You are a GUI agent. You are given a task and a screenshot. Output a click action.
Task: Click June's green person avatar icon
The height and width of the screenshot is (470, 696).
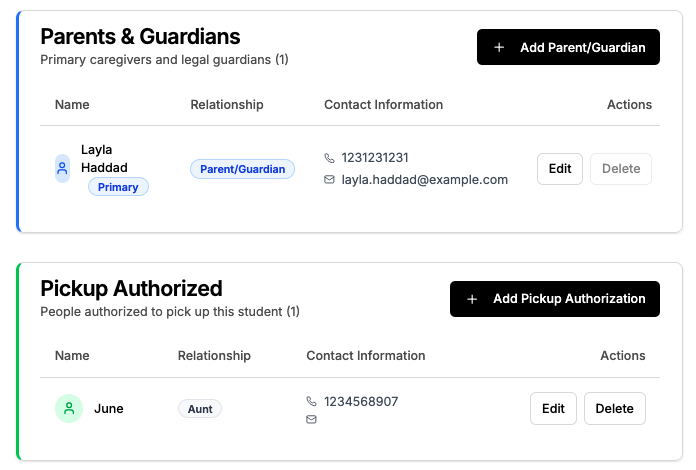pos(69,408)
